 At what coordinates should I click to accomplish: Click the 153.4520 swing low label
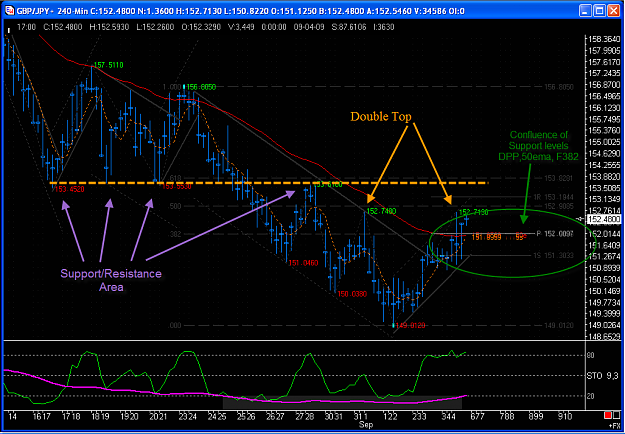pyautogui.click(x=69, y=189)
